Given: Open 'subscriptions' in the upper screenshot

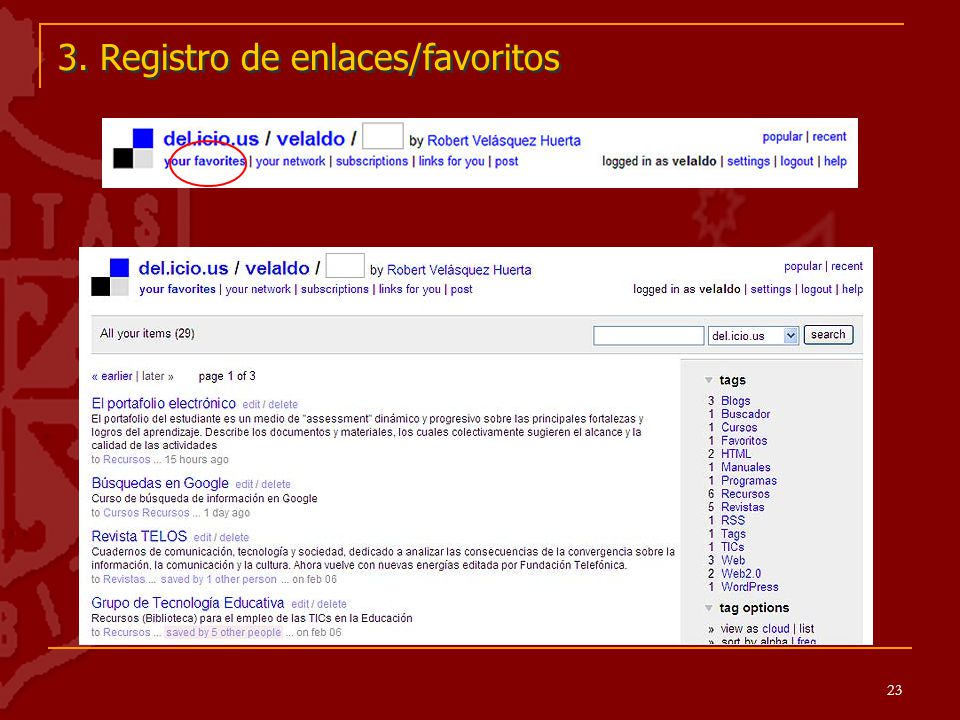Looking at the screenshot, I should (372, 161).
